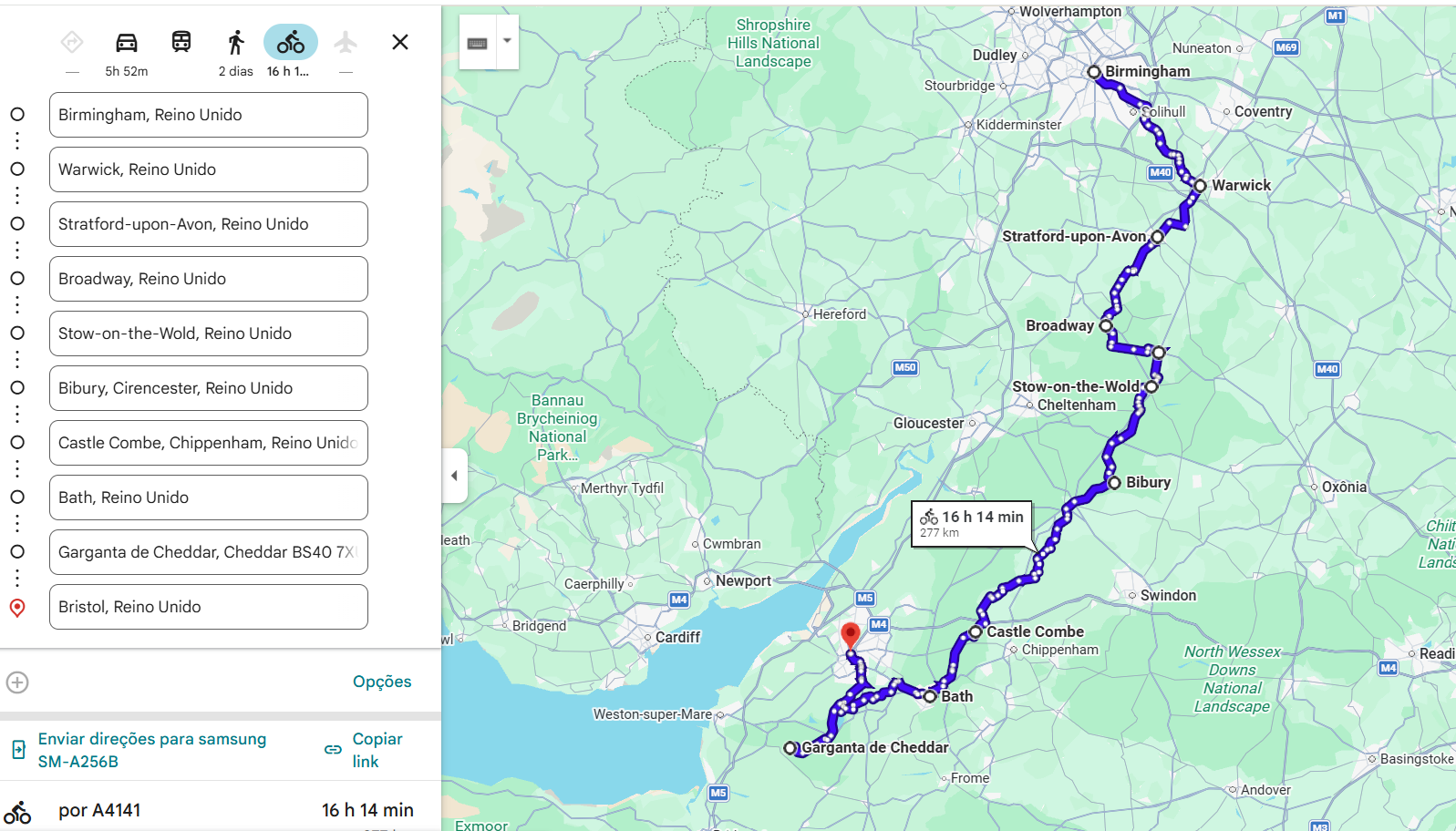
Task: Click the Stourbridge label on the map
Action: coord(959,86)
